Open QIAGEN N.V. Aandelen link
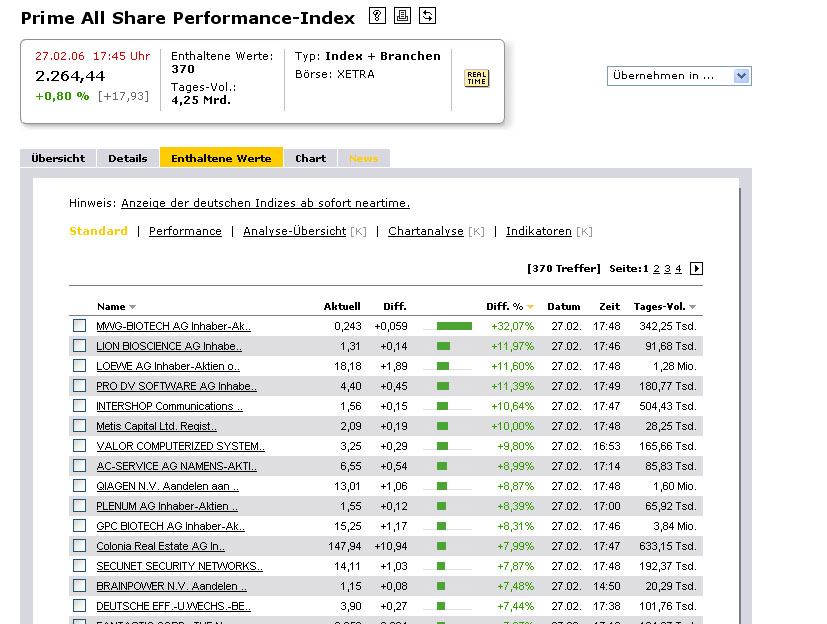This screenshot has width=827, height=624. point(167,486)
